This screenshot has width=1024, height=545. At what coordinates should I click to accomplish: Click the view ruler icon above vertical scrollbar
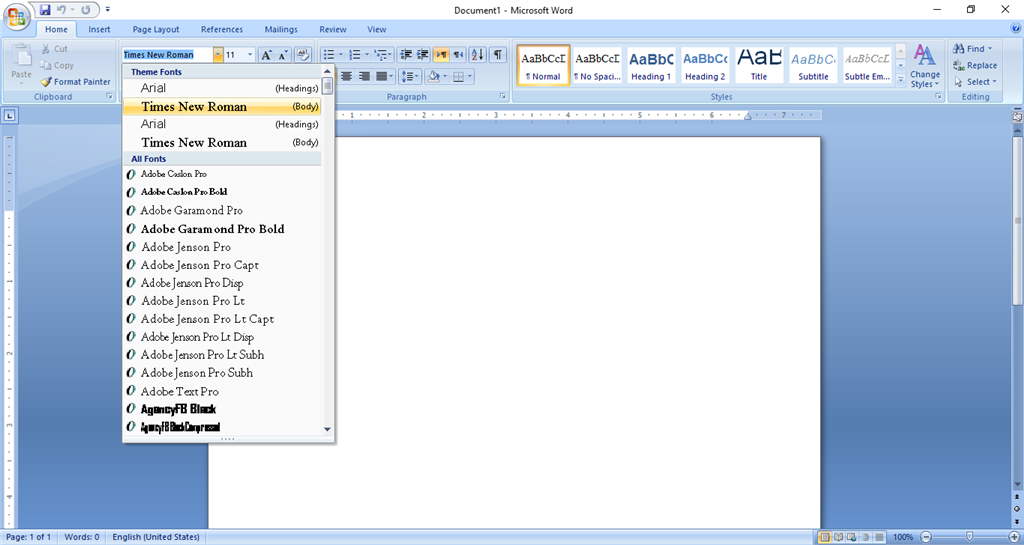1017,116
